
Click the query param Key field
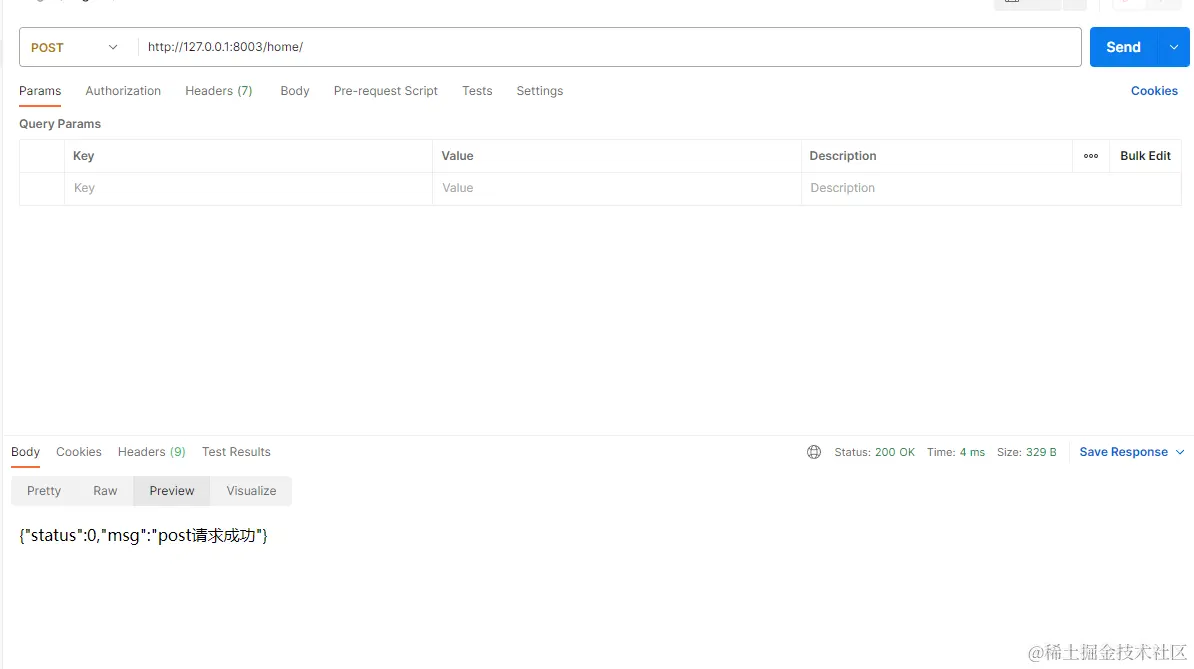[248, 188]
